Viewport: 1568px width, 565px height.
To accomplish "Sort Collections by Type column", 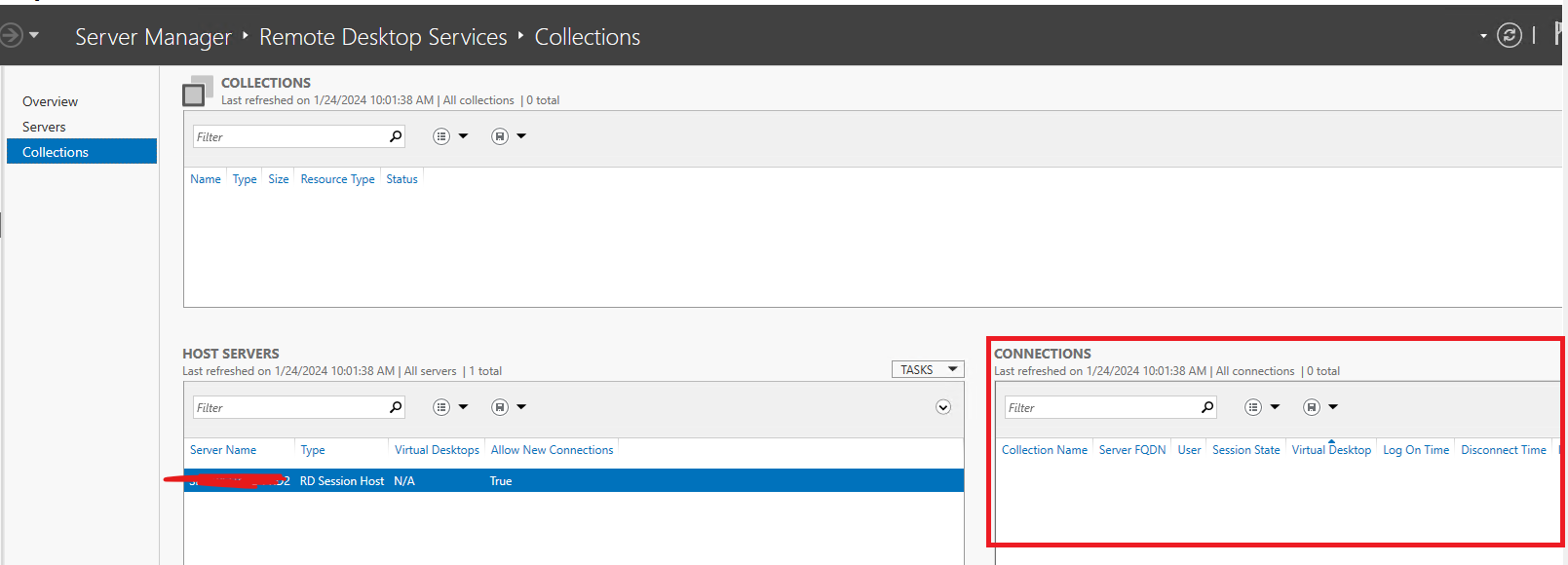I will (245, 179).
